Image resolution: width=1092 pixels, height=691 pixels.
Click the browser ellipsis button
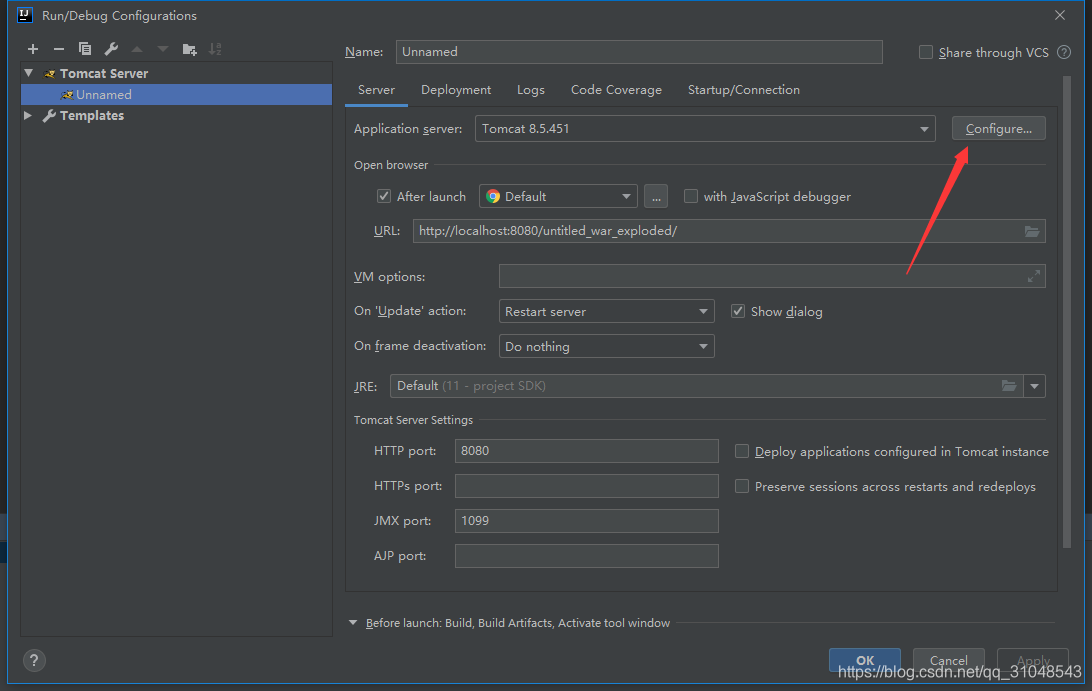(656, 196)
